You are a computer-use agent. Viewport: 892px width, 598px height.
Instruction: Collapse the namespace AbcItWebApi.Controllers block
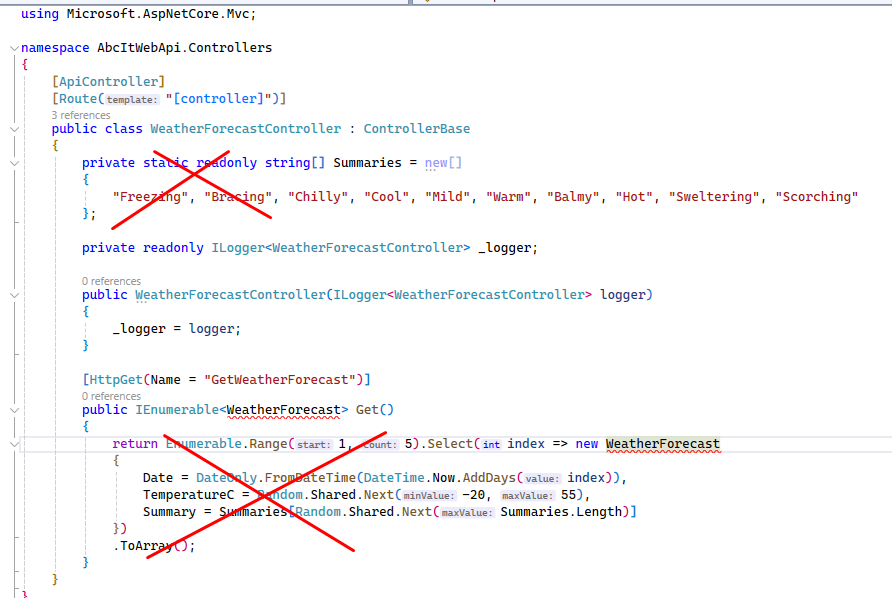tap(13, 47)
